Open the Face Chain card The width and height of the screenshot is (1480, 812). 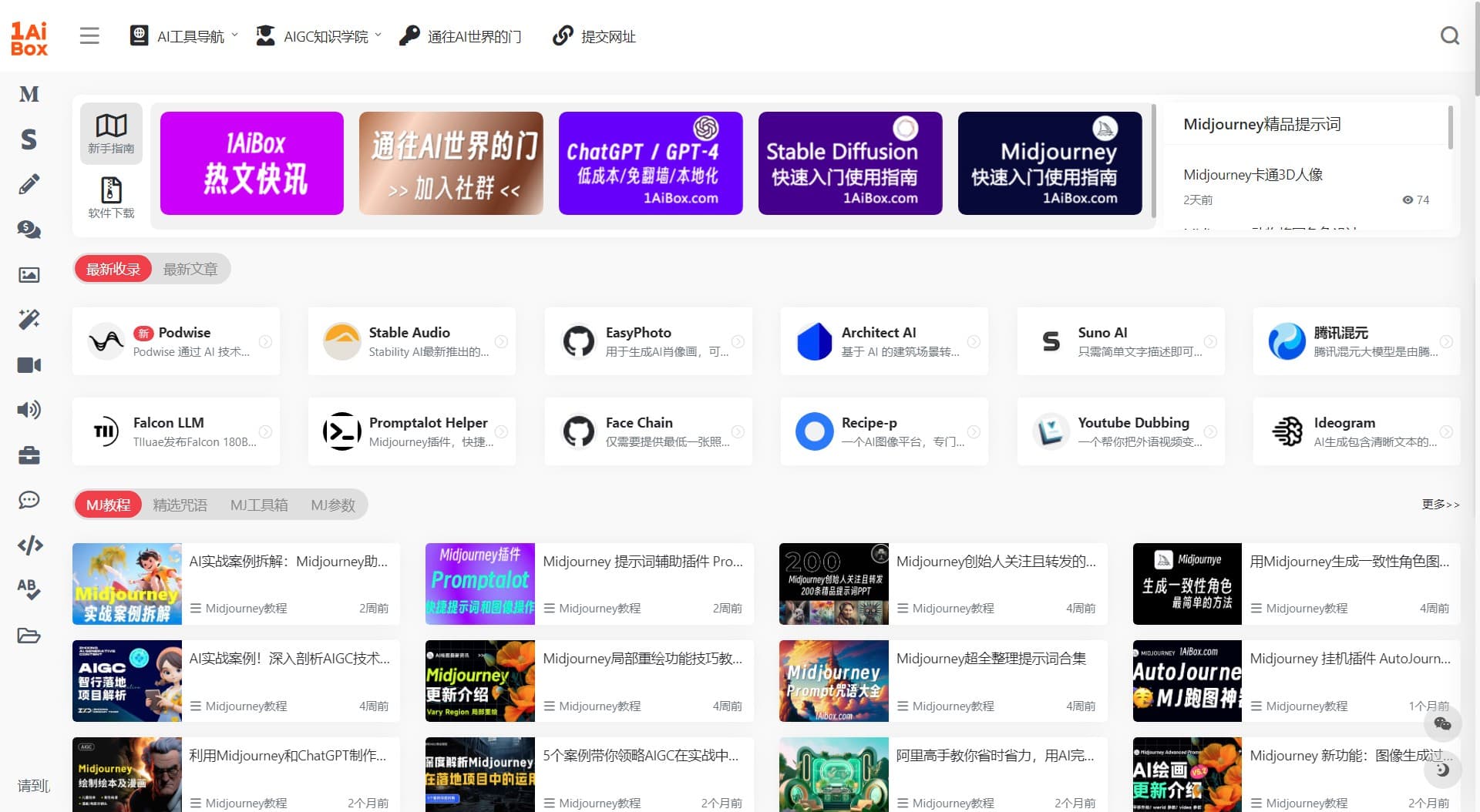point(648,431)
